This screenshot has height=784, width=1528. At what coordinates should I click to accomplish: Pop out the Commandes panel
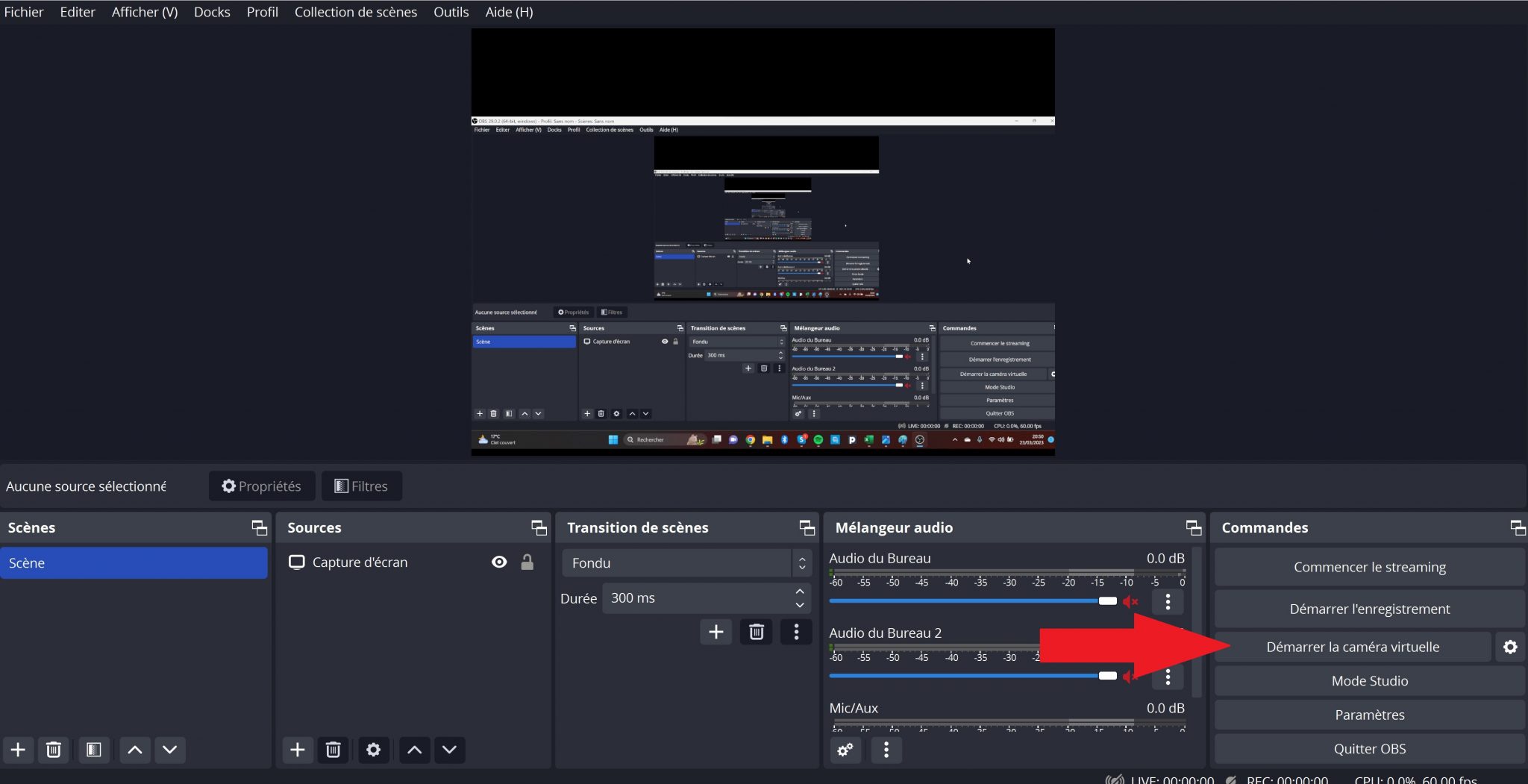(x=1518, y=527)
